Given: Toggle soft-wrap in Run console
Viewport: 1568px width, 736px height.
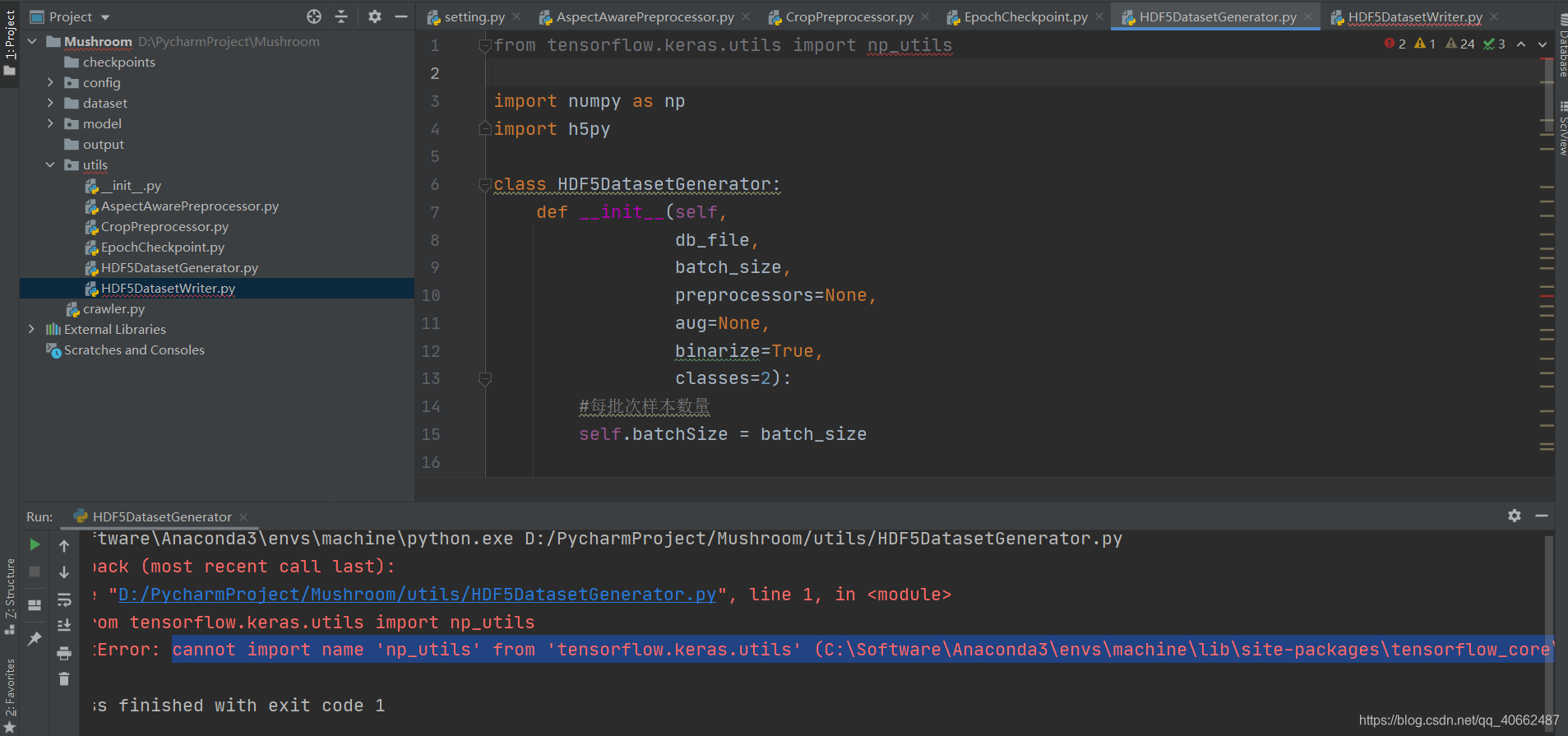Looking at the screenshot, I should coord(64,599).
